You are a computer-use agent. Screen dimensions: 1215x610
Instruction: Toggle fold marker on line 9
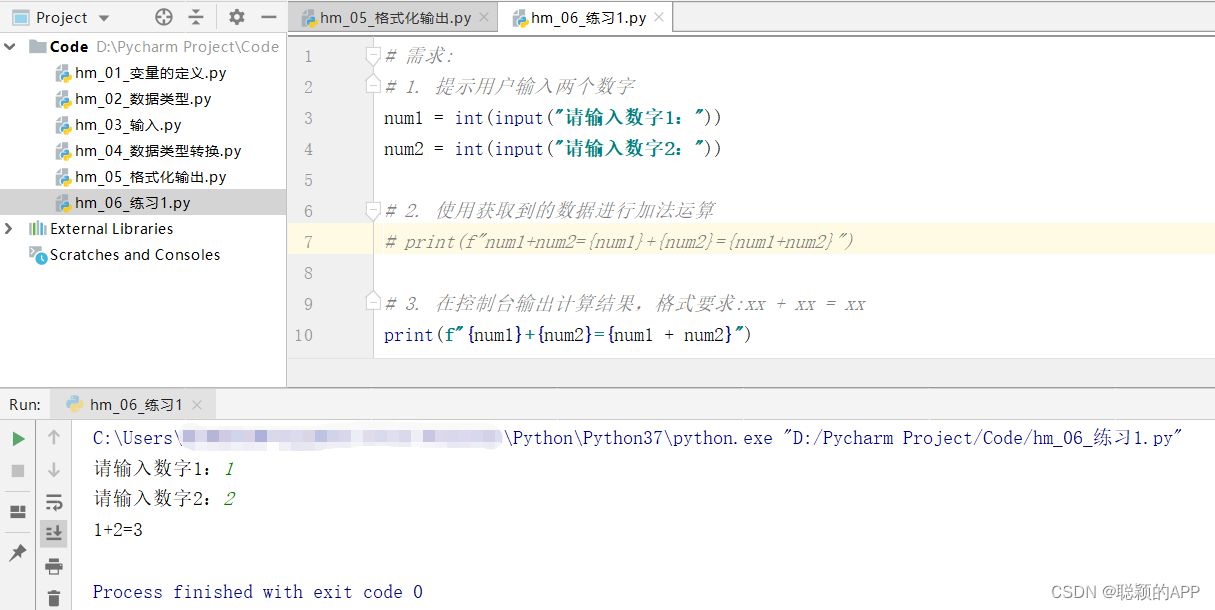[373, 302]
